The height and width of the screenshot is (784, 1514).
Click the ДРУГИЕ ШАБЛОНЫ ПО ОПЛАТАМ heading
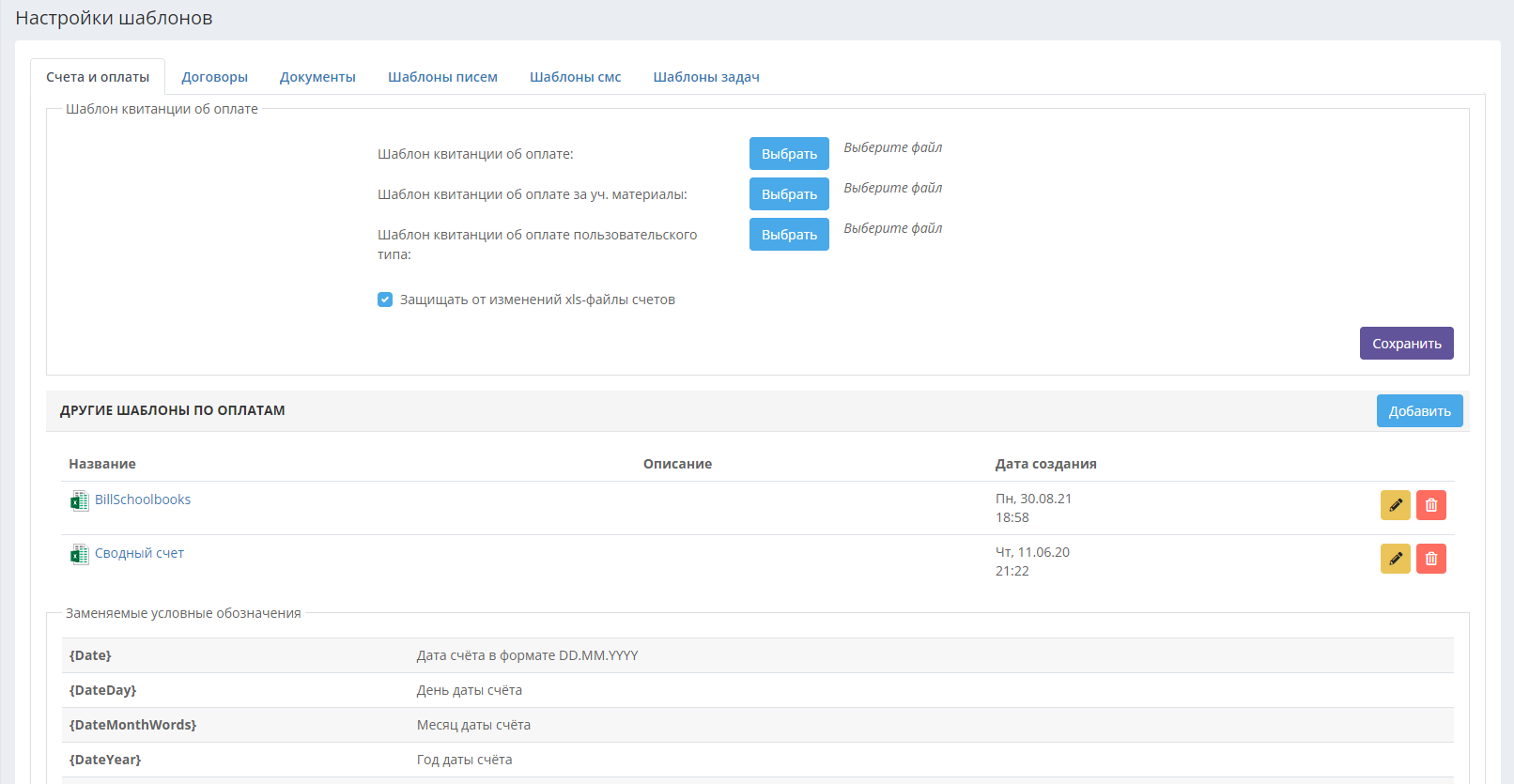tap(173, 410)
